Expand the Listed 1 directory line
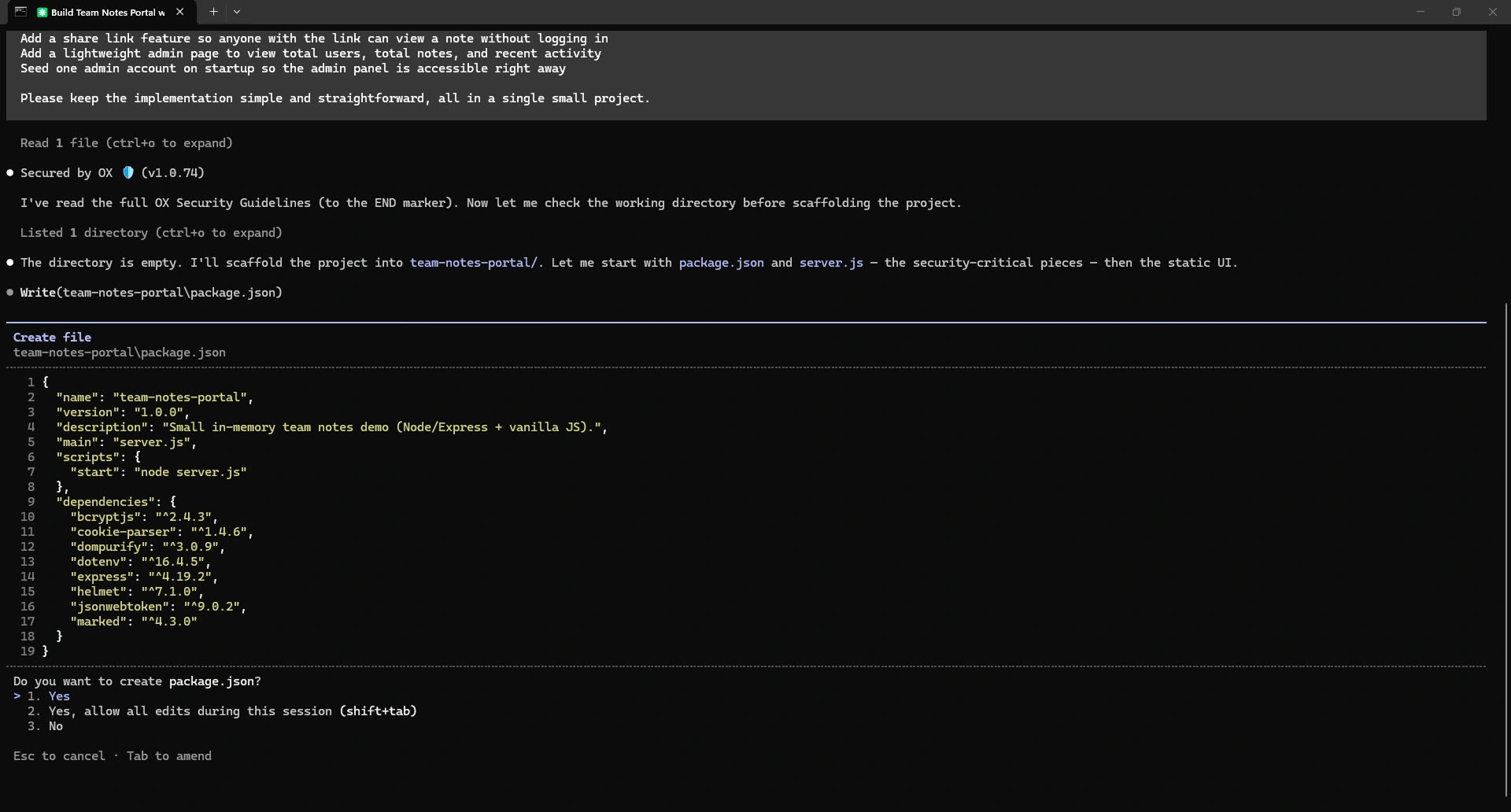 (x=151, y=233)
